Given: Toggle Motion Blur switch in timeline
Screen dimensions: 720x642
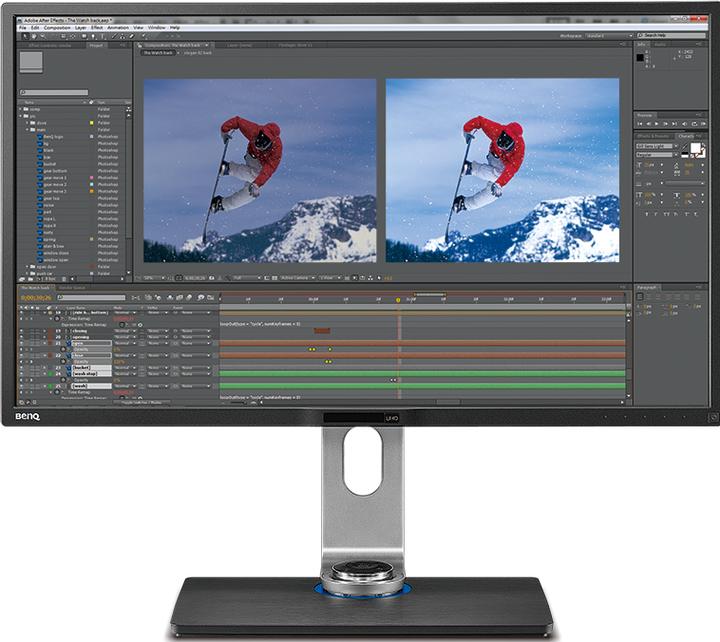Looking at the screenshot, I should click(x=189, y=298).
